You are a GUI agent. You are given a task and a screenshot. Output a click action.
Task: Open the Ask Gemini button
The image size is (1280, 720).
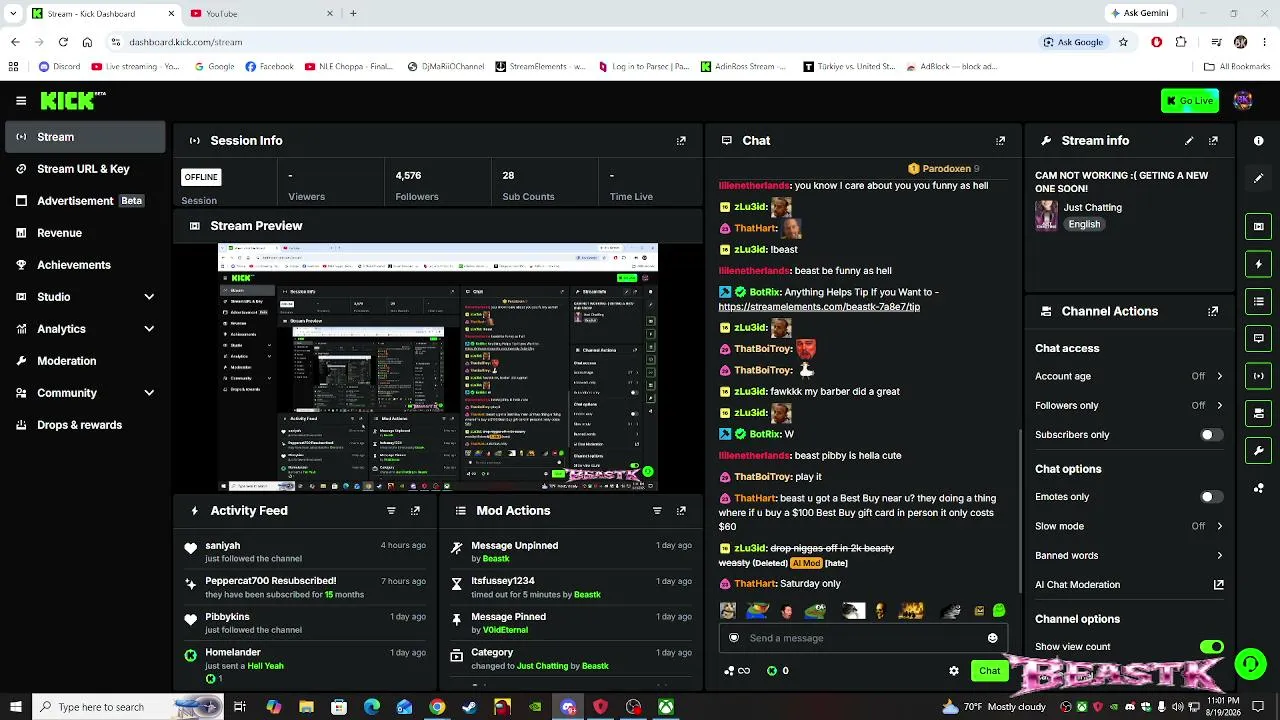(x=1139, y=13)
